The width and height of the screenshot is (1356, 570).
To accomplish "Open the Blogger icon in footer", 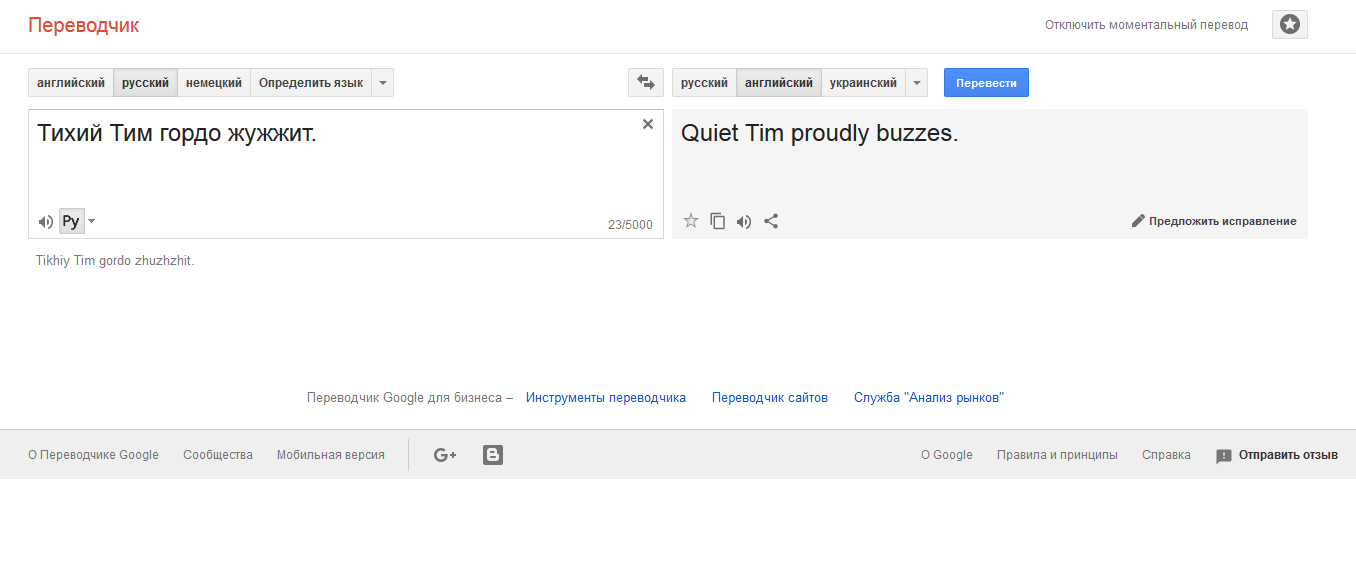I will pyautogui.click(x=493, y=455).
